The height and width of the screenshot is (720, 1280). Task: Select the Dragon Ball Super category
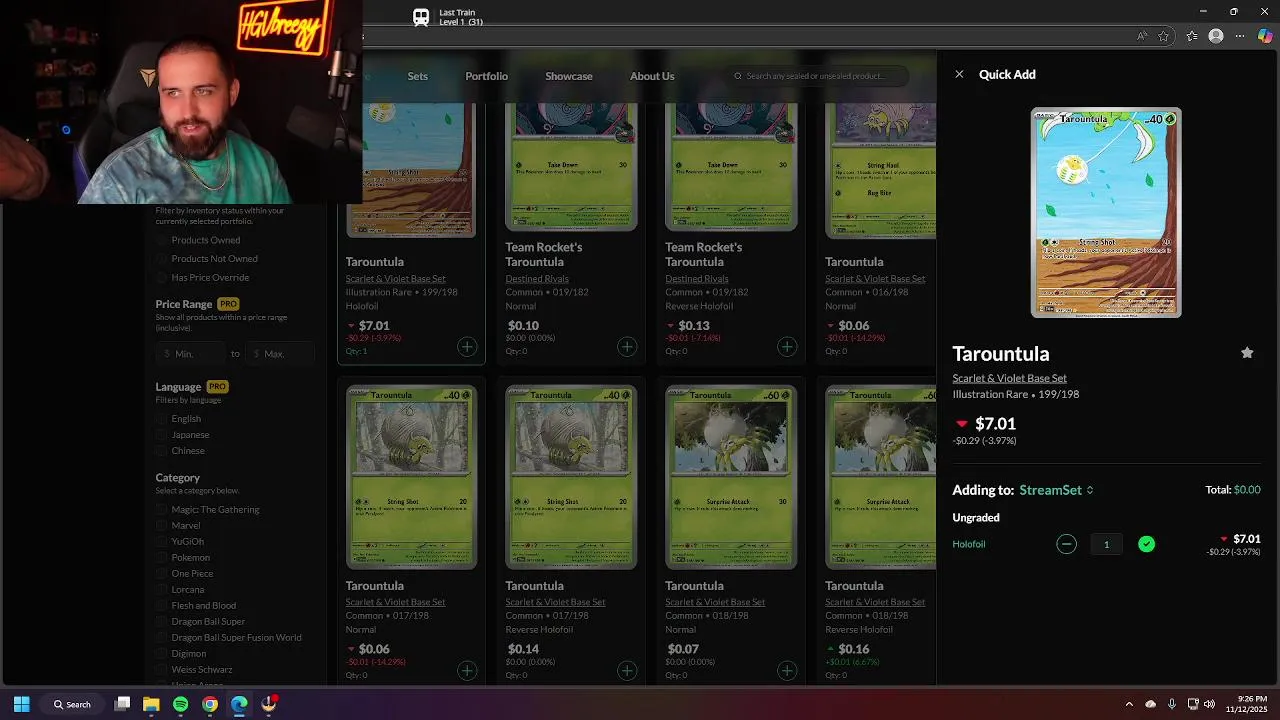(x=161, y=622)
